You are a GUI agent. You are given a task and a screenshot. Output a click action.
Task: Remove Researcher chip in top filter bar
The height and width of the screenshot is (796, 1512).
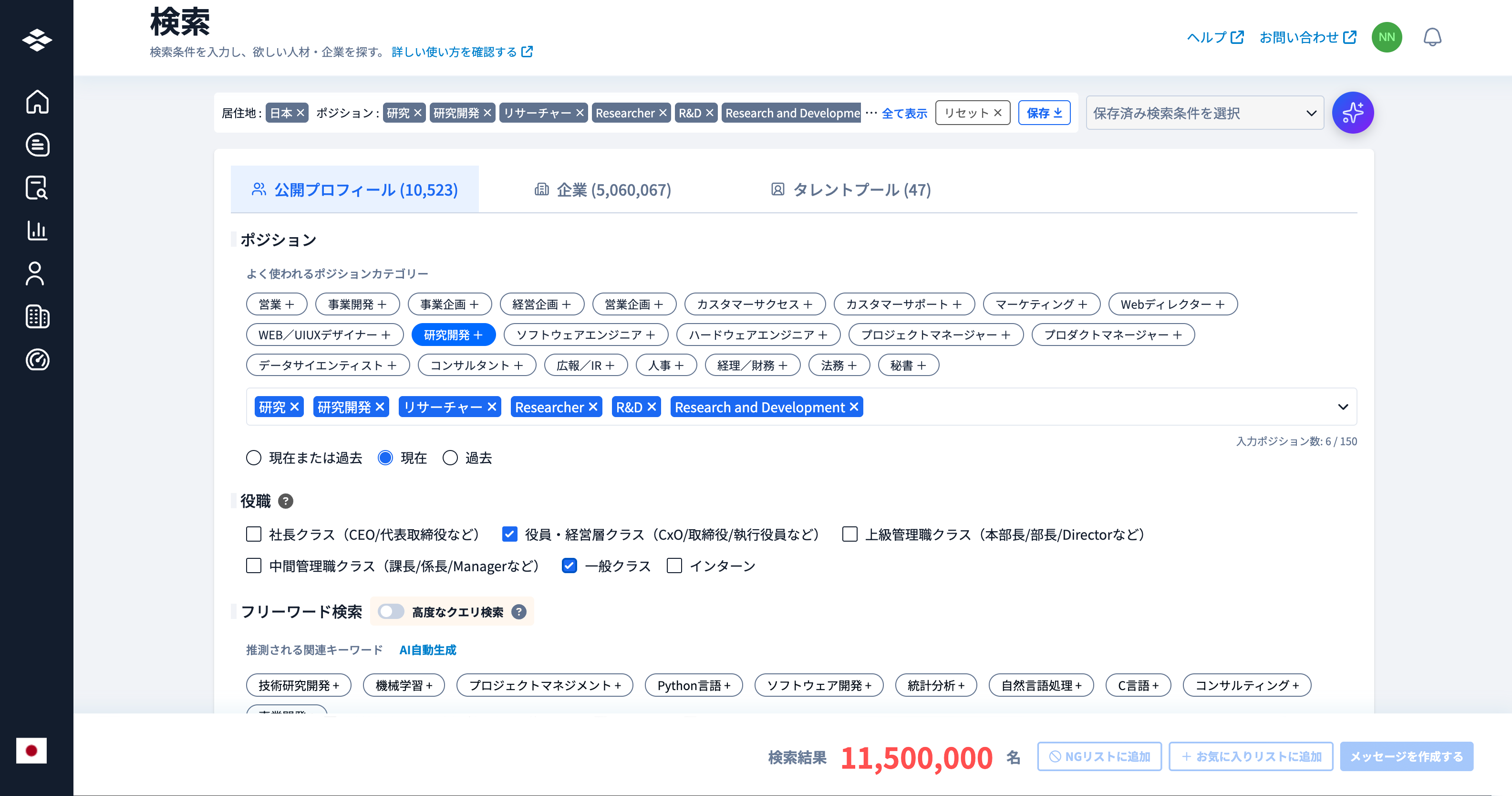click(663, 113)
